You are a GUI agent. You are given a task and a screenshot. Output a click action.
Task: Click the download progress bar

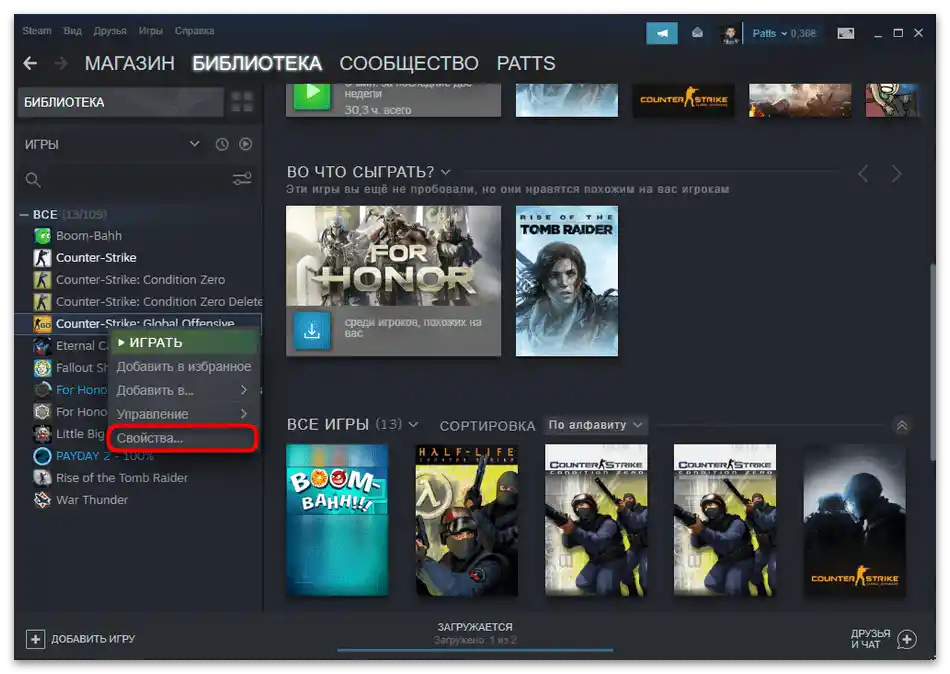coord(475,650)
